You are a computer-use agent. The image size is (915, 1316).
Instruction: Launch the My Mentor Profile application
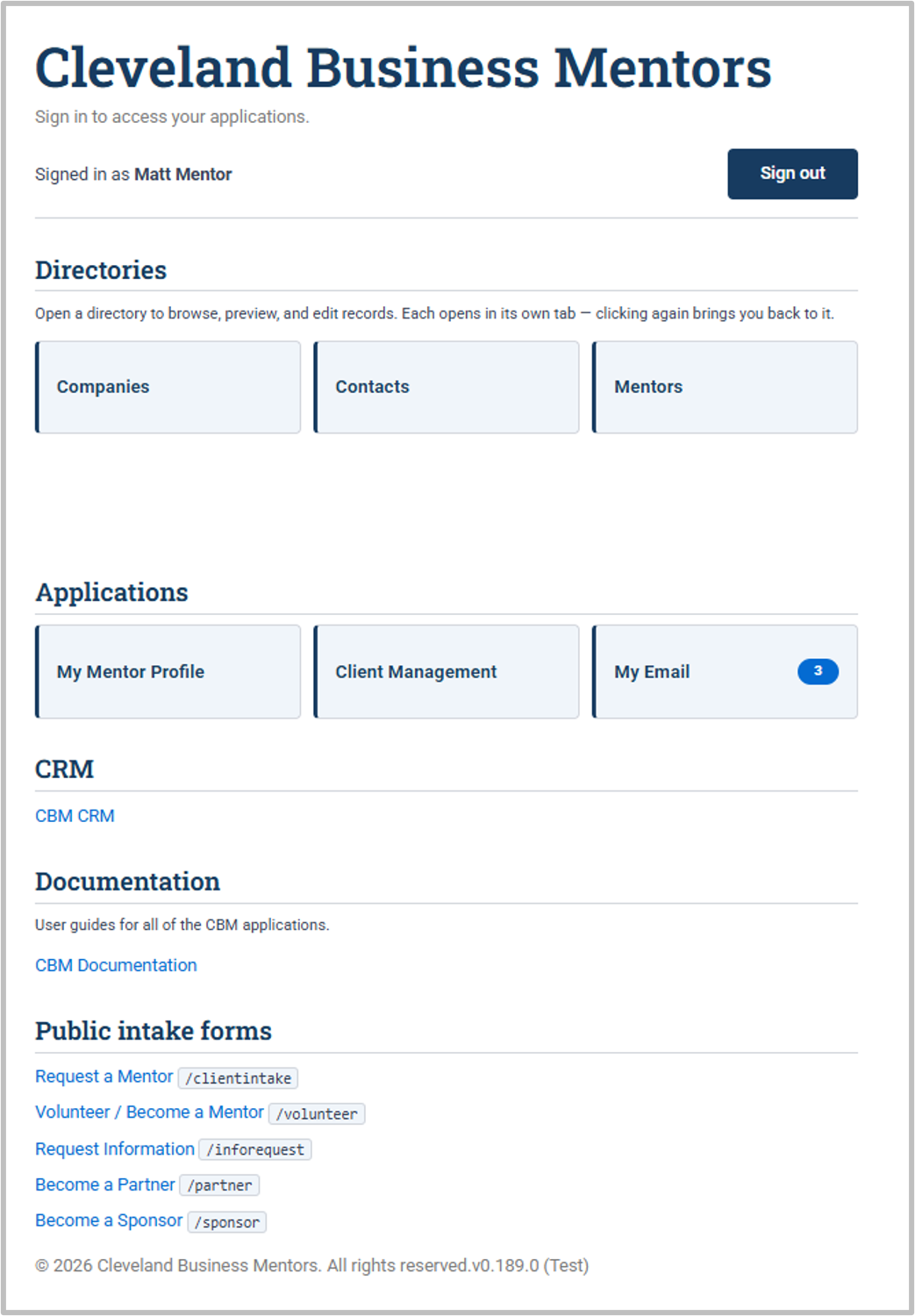(x=168, y=671)
